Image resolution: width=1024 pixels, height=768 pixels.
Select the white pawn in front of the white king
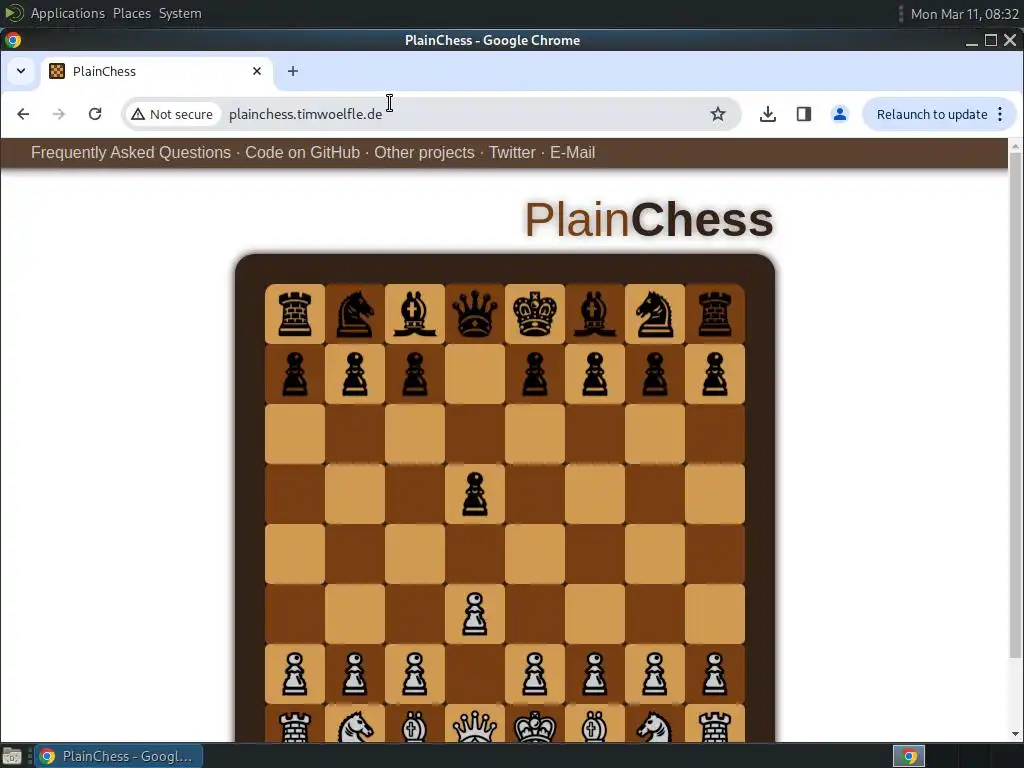pyautogui.click(x=535, y=674)
